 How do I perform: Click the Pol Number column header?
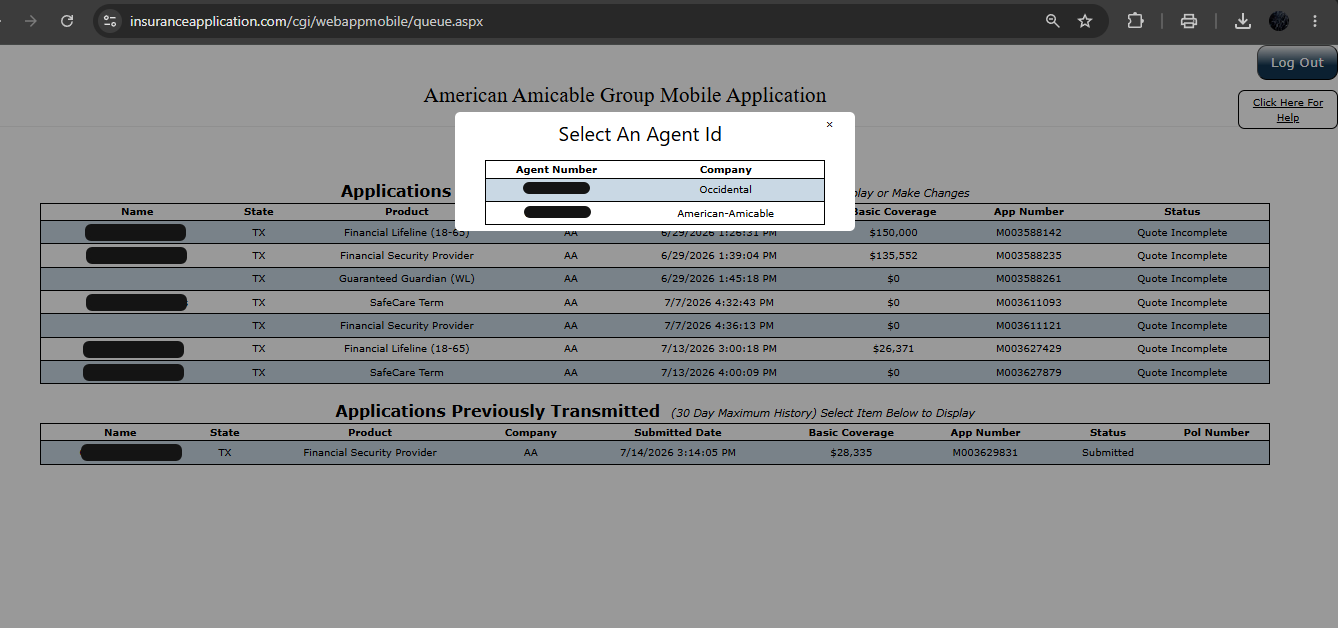point(1217,433)
